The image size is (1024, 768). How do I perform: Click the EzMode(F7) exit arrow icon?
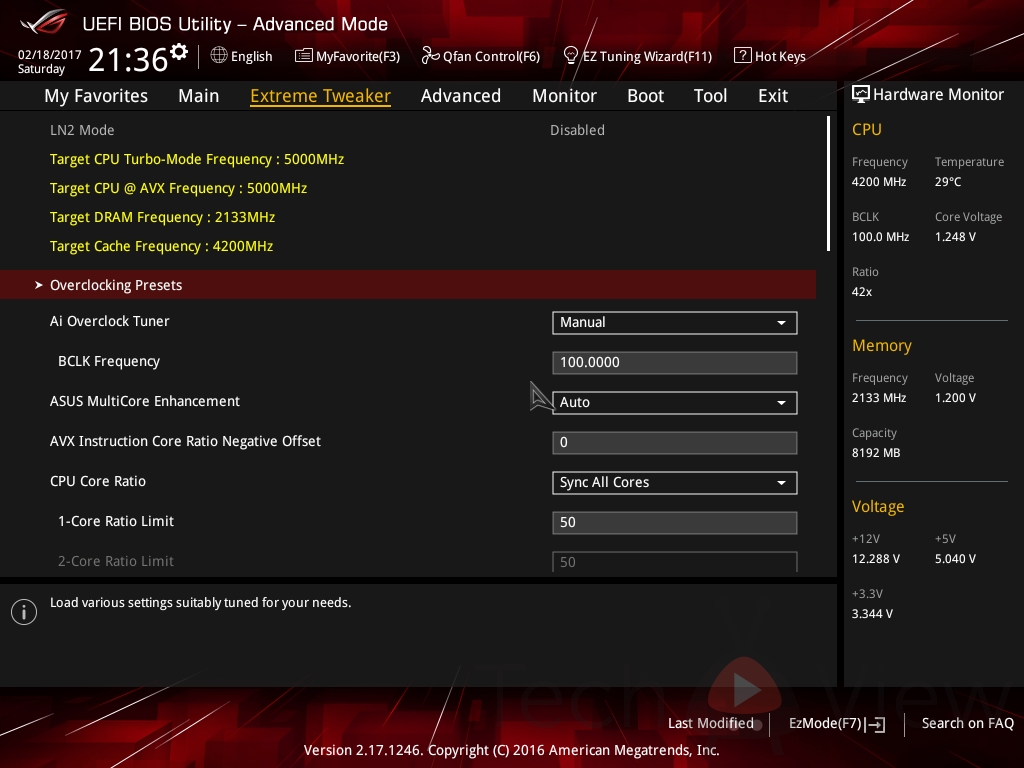[876, 724]
